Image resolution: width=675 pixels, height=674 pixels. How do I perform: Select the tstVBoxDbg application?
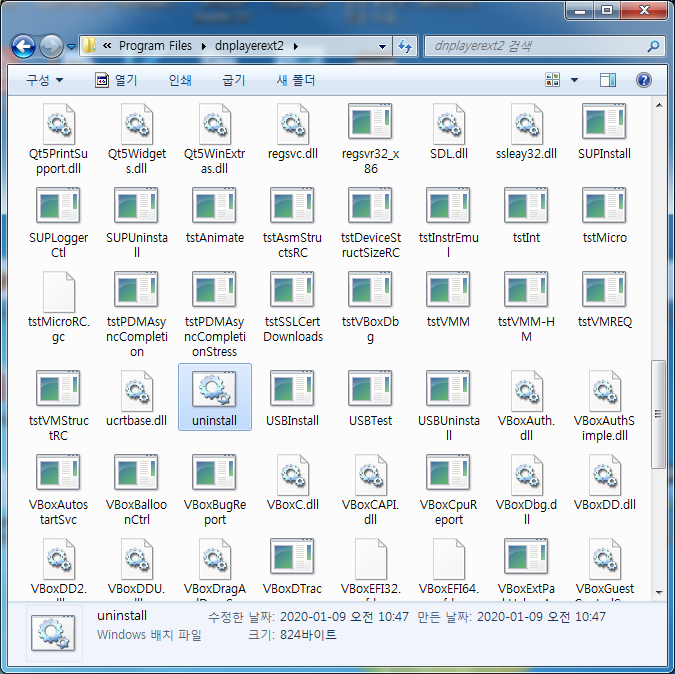coord(370,307)
